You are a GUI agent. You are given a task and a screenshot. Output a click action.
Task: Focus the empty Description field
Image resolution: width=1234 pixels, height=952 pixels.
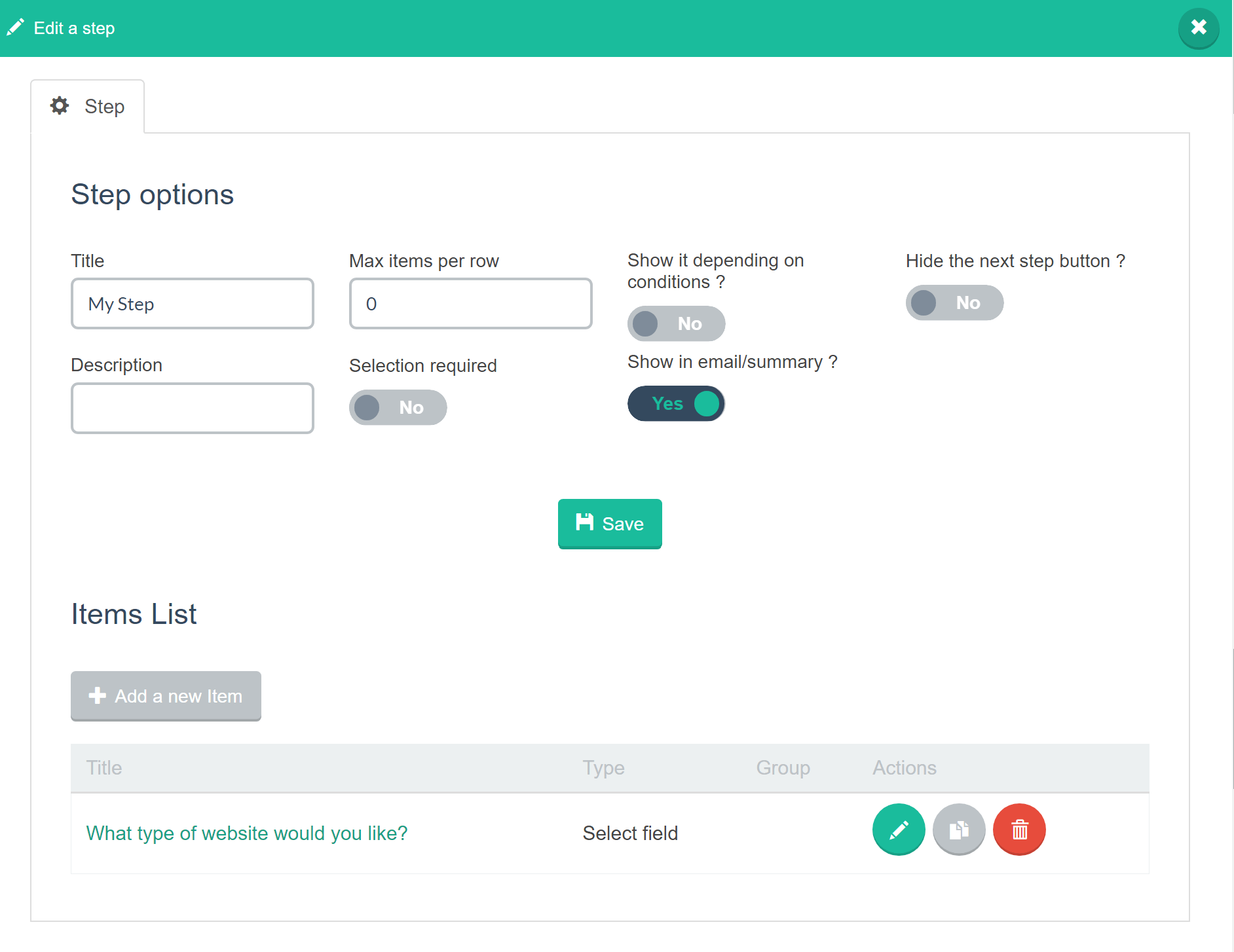[192, 408]
